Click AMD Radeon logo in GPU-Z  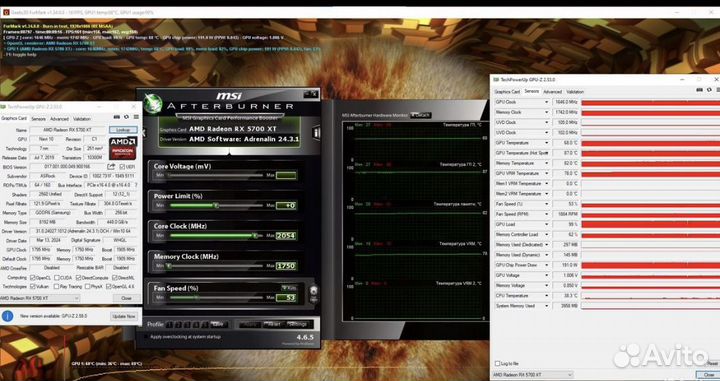pyautogui.click(x=123, y=148)
